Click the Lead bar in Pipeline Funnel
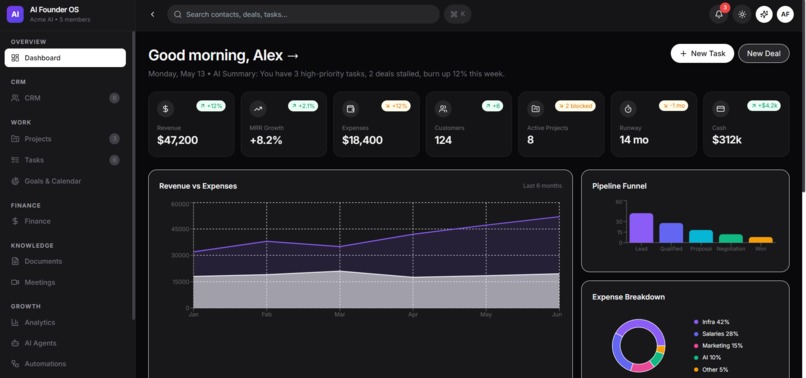The image size is (806, 378). tap(641, 228)
